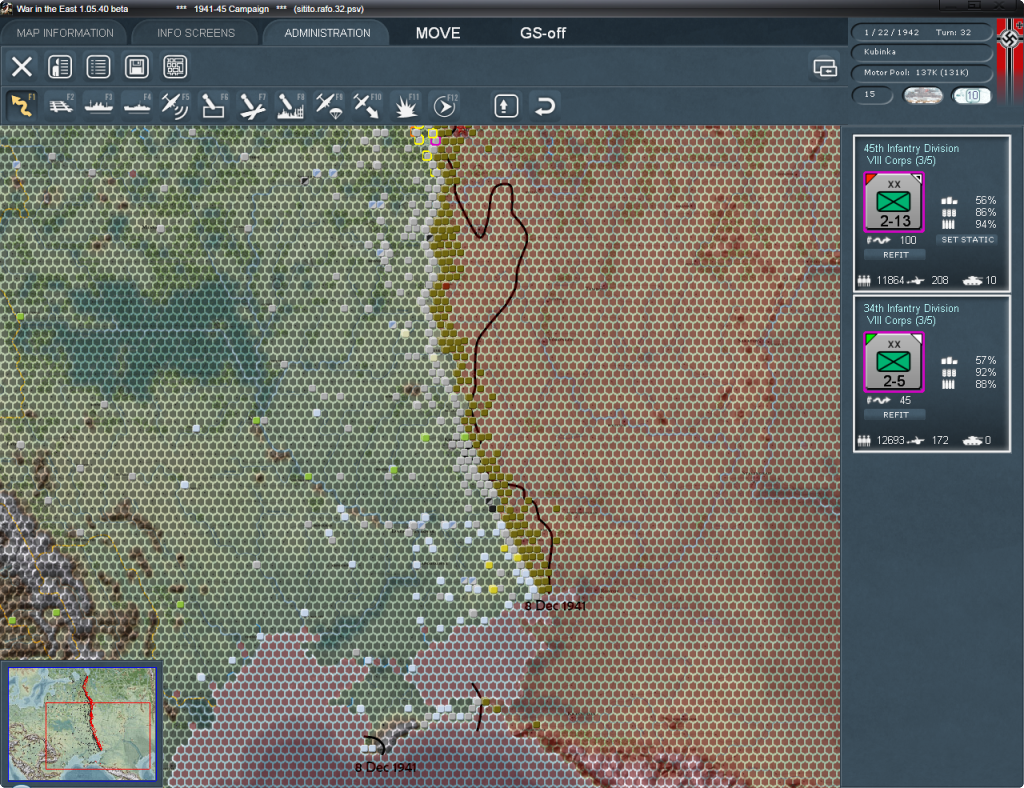
Task: Toggle REFIT for 34th Infantry Division
Action: (x=895, y=415)
